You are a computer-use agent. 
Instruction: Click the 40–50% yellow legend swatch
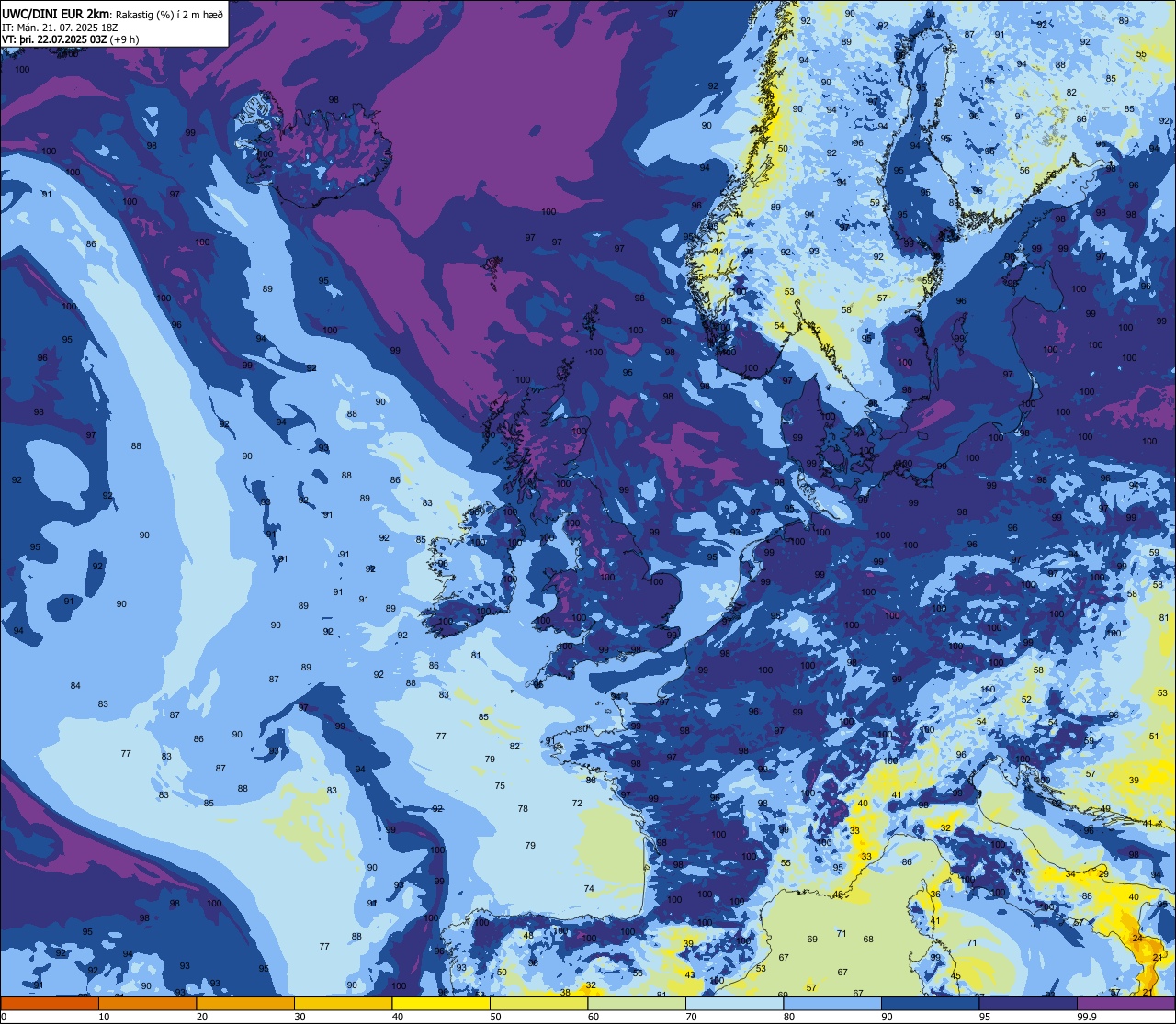(441, 1003)
